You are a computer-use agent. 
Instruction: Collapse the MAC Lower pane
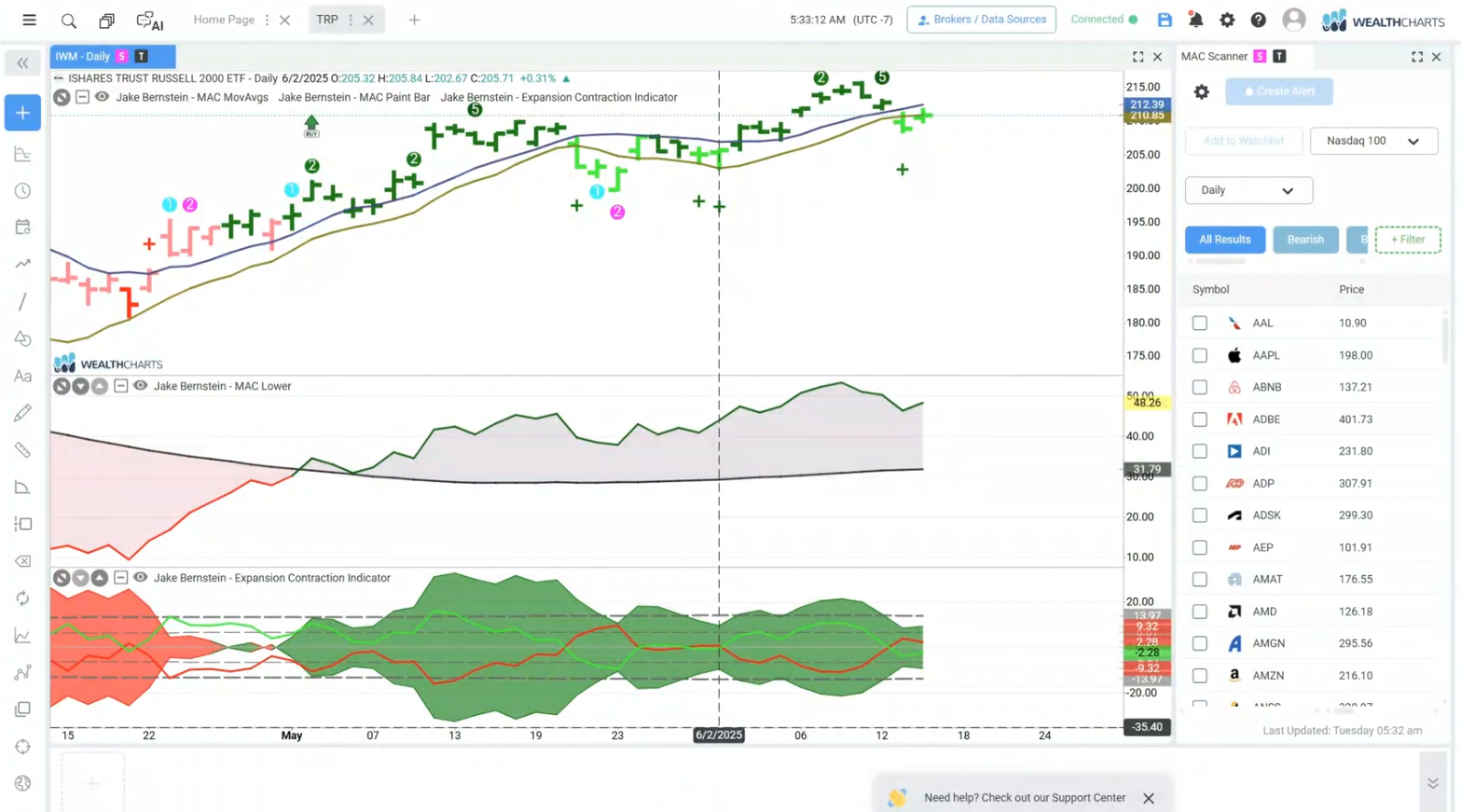(120, 386)
